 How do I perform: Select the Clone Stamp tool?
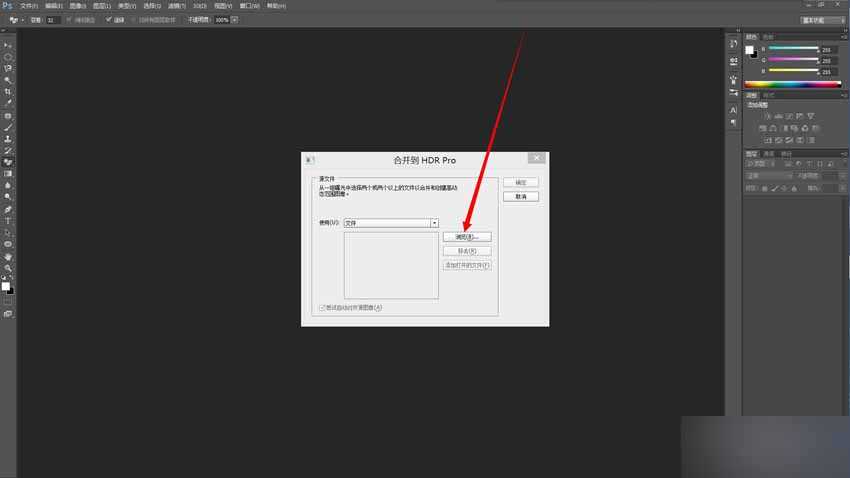[8, 139]
